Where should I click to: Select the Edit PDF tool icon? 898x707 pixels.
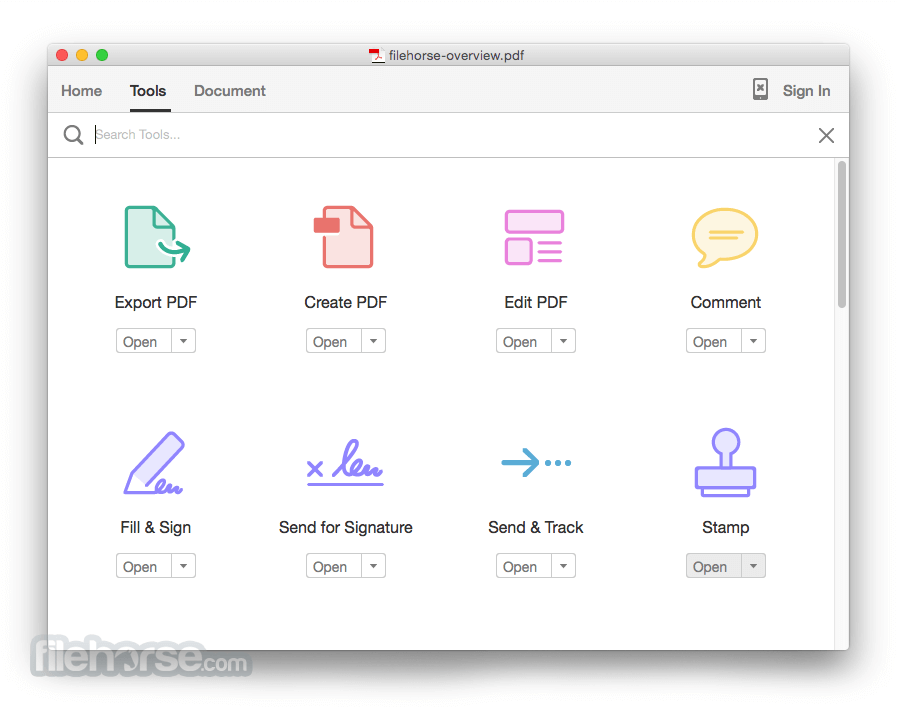coord(535,237)
